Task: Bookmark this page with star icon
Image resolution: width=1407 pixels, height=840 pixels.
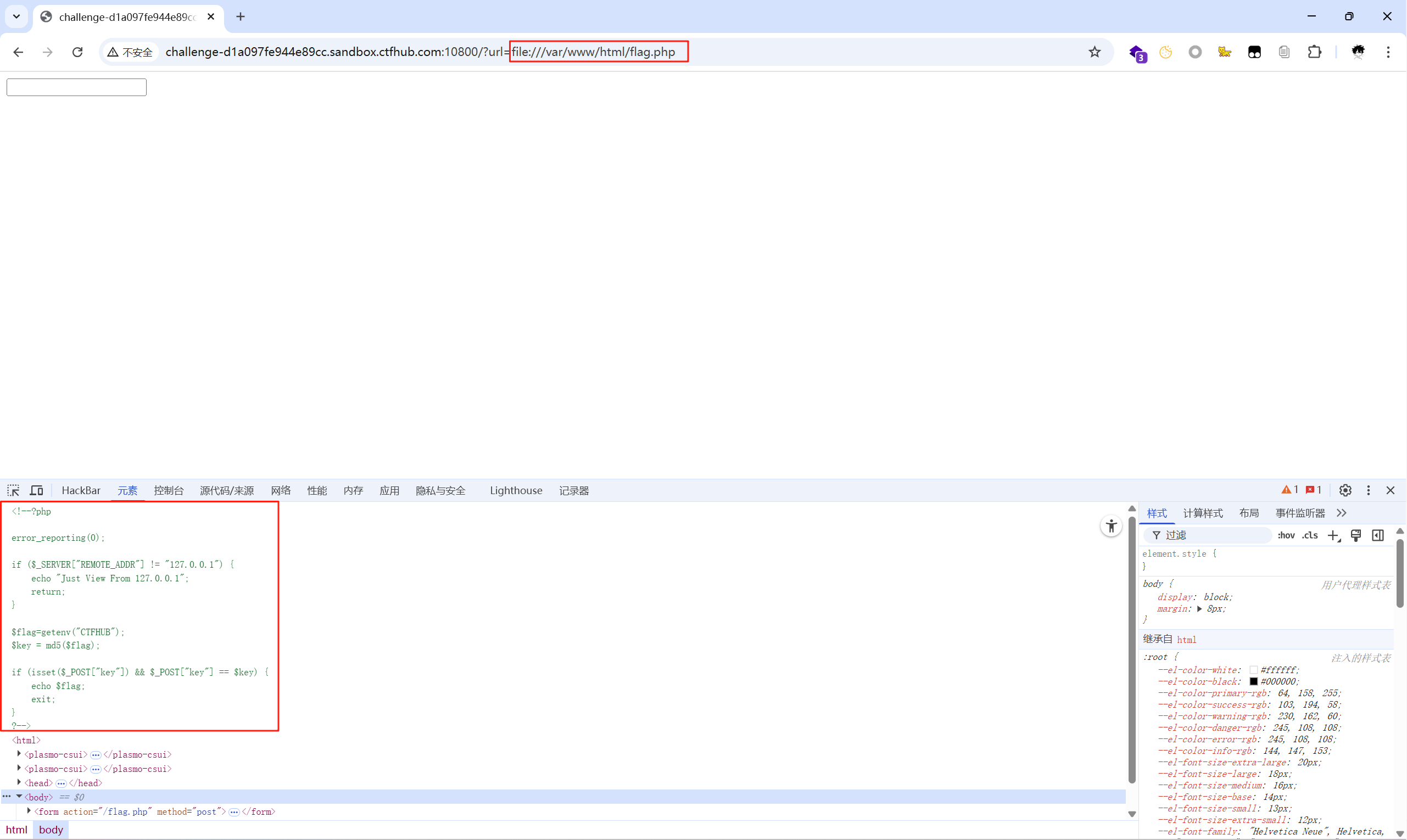Action: click(1095, 52)
